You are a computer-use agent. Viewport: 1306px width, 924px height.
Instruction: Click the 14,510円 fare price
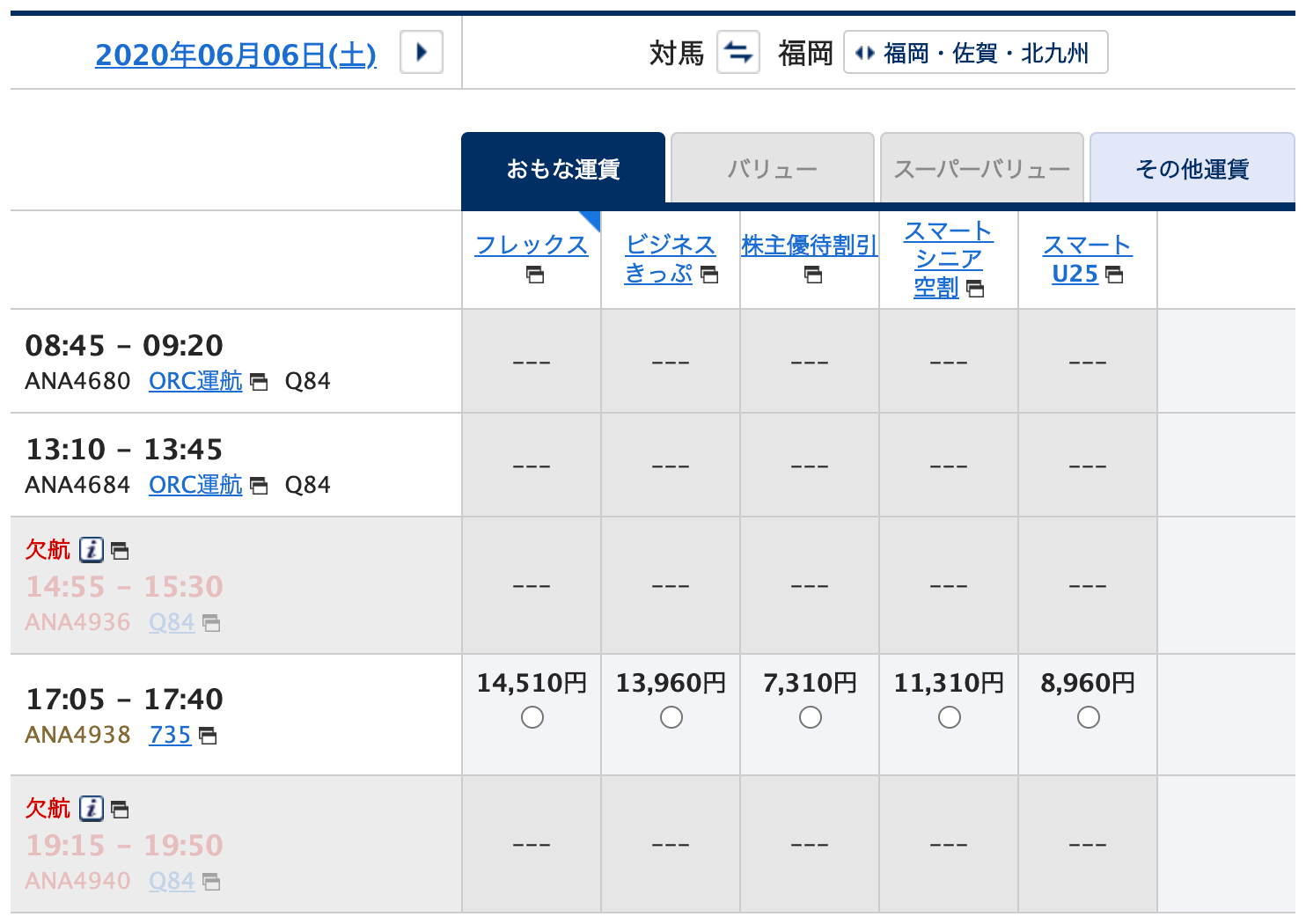[x=532, y=683]
